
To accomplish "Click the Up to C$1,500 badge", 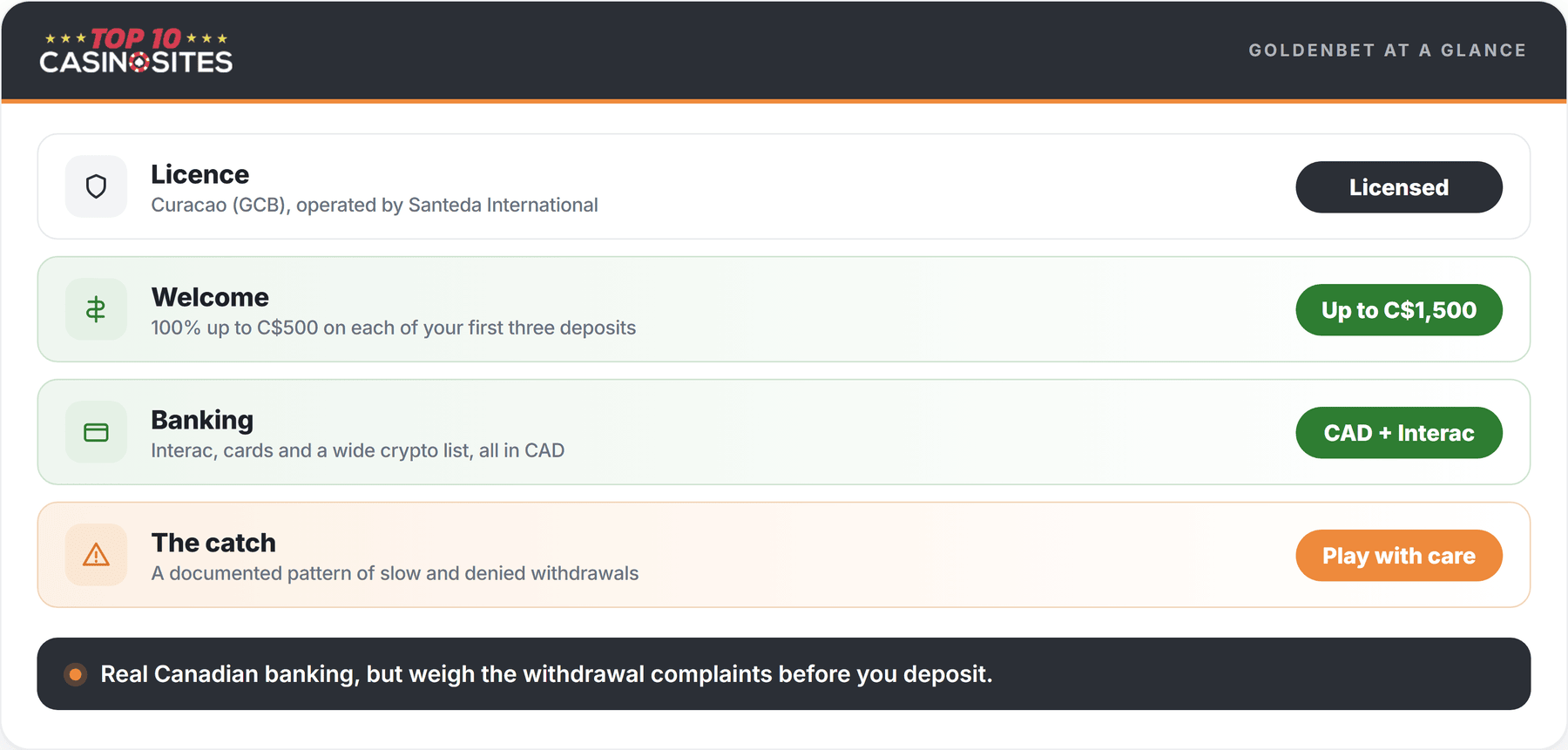I will click(x=1399, y=310).
